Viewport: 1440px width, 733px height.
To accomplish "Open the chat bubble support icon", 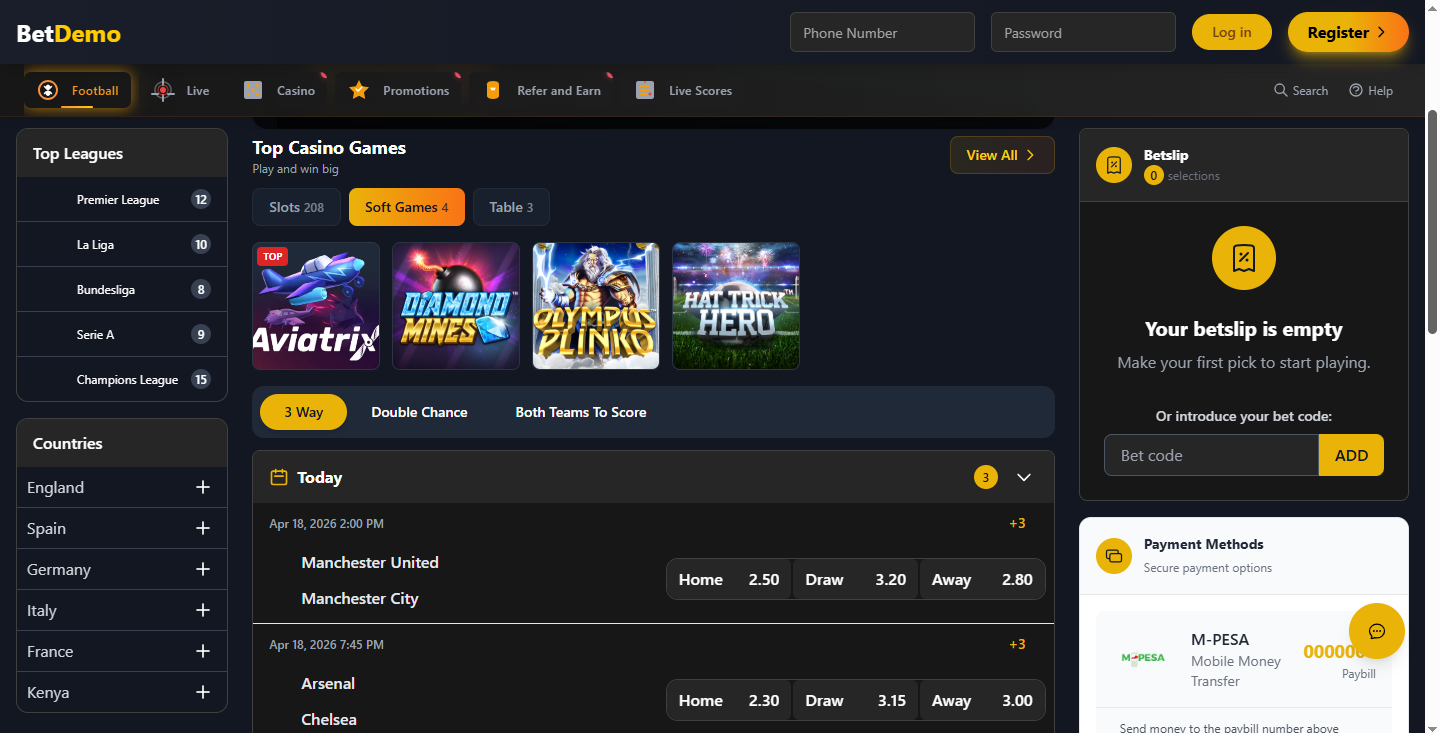I will click(1377, 631).
